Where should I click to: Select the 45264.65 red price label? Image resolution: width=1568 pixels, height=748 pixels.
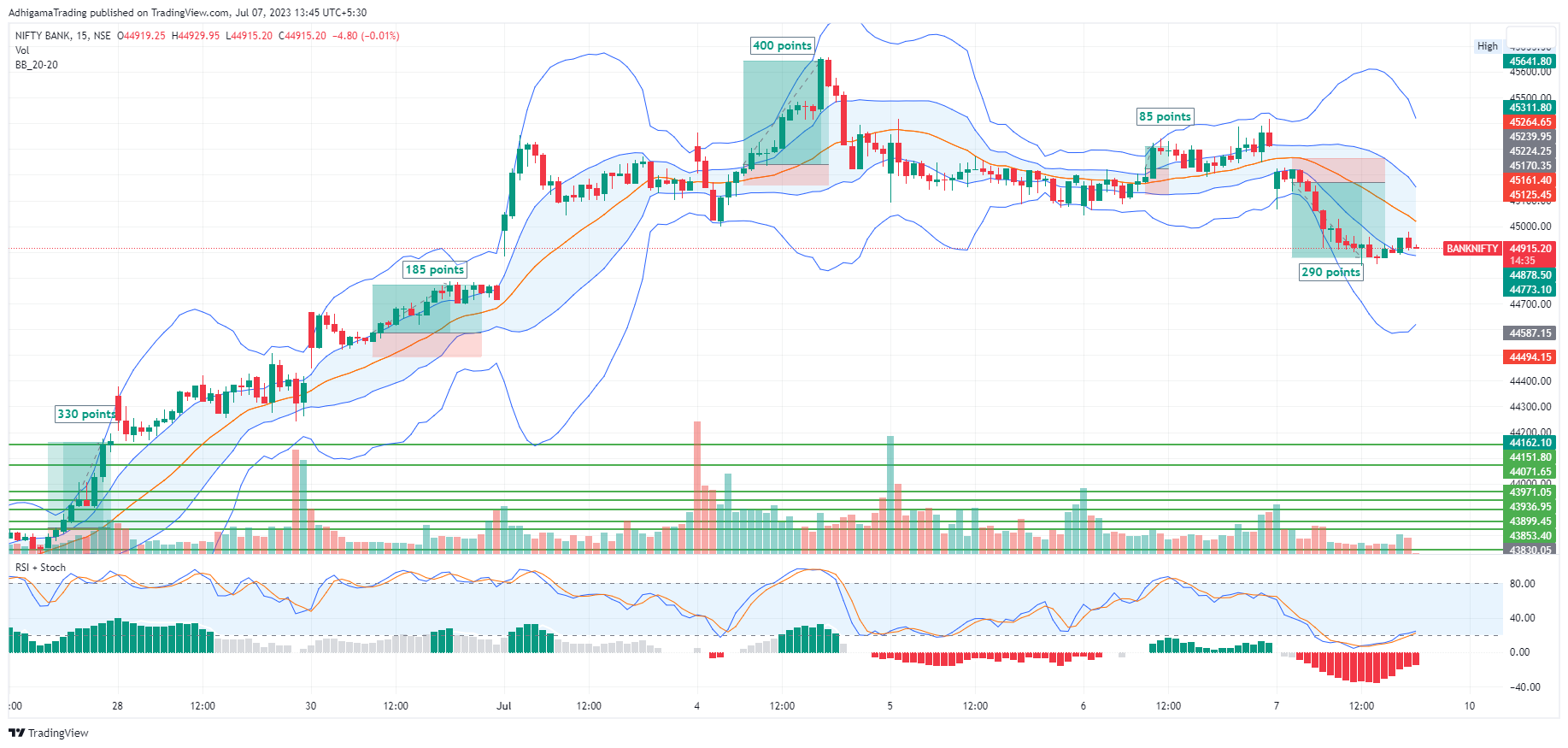[x=1530, y=122]
